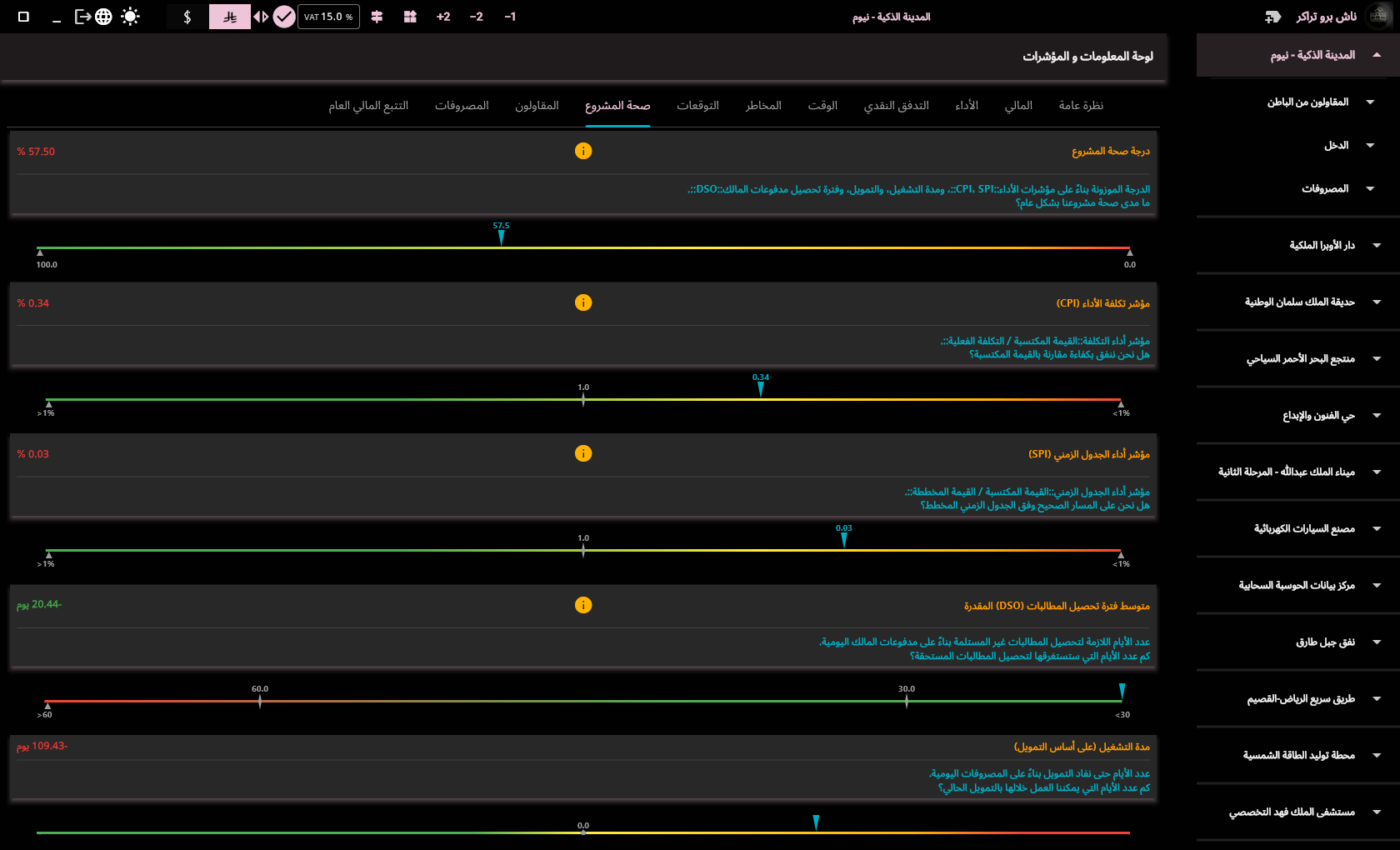
Task: Expand حي الفنون والإبداع project
Action: pyautogui.click(x=1298, y=415)
